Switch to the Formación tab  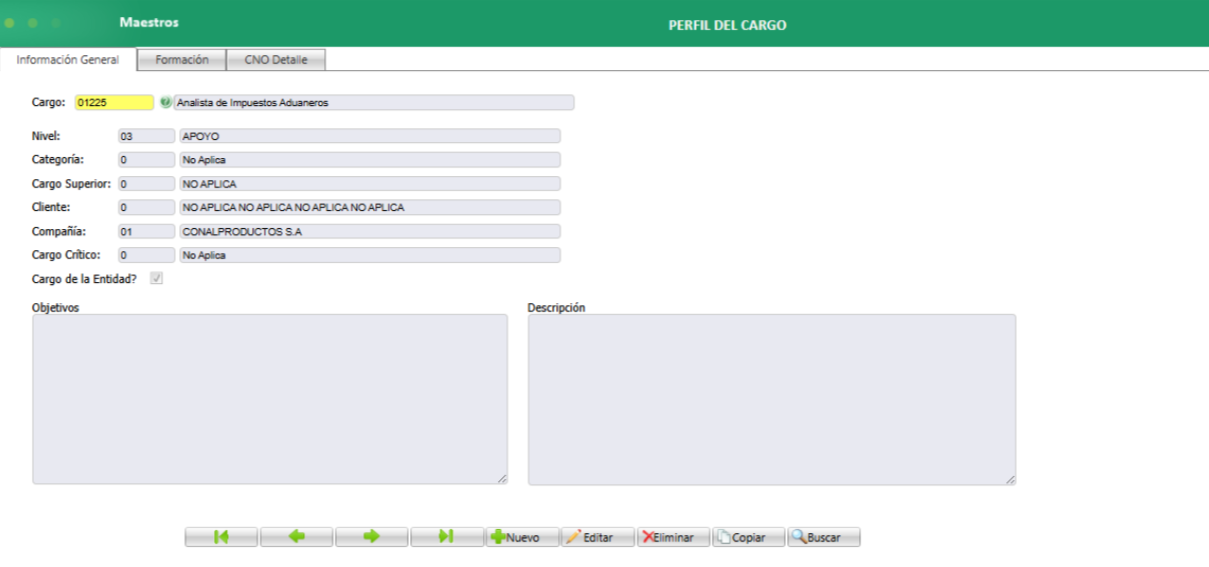coord(182,60)
